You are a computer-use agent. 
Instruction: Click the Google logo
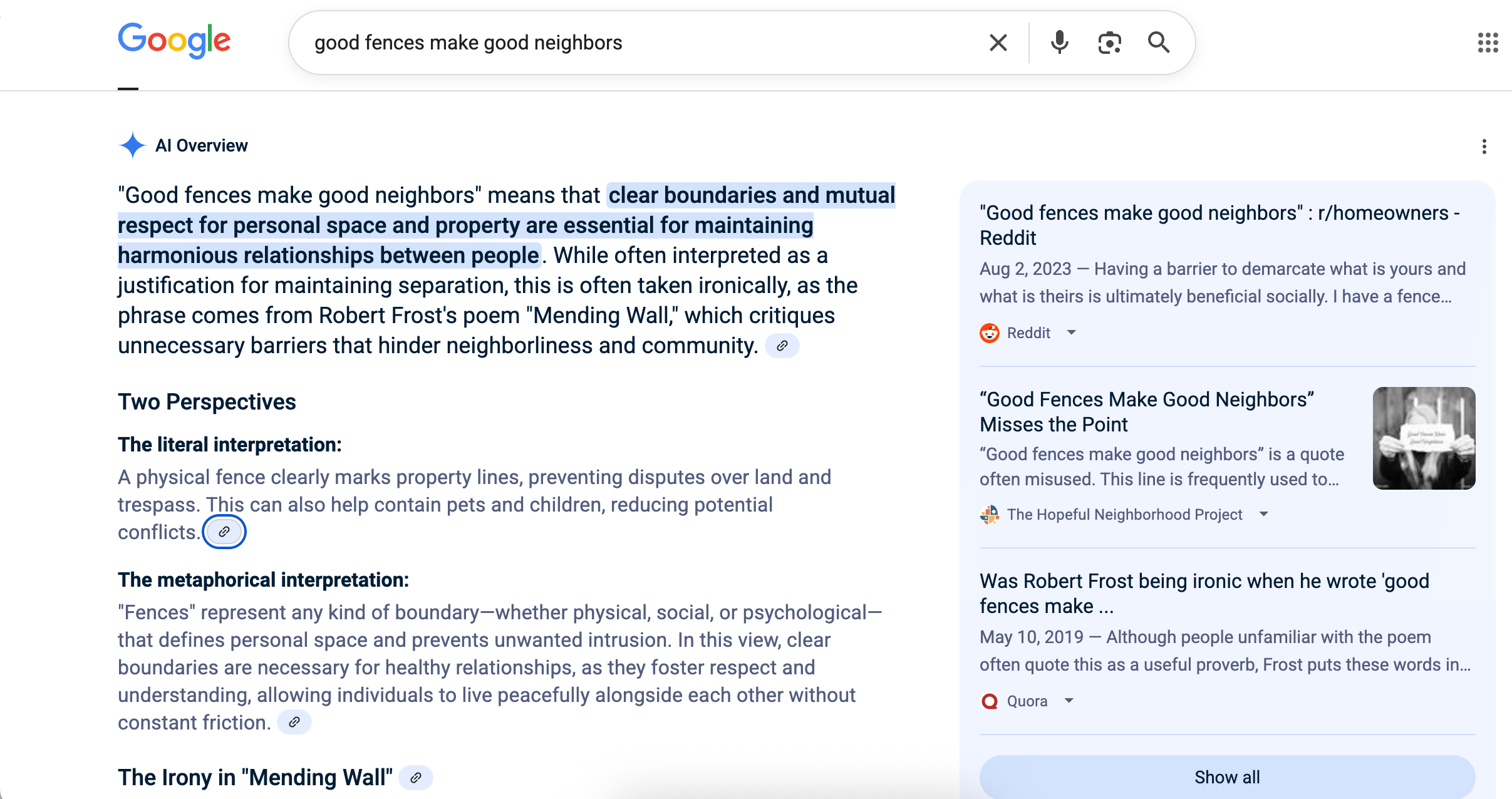[175, 41]
